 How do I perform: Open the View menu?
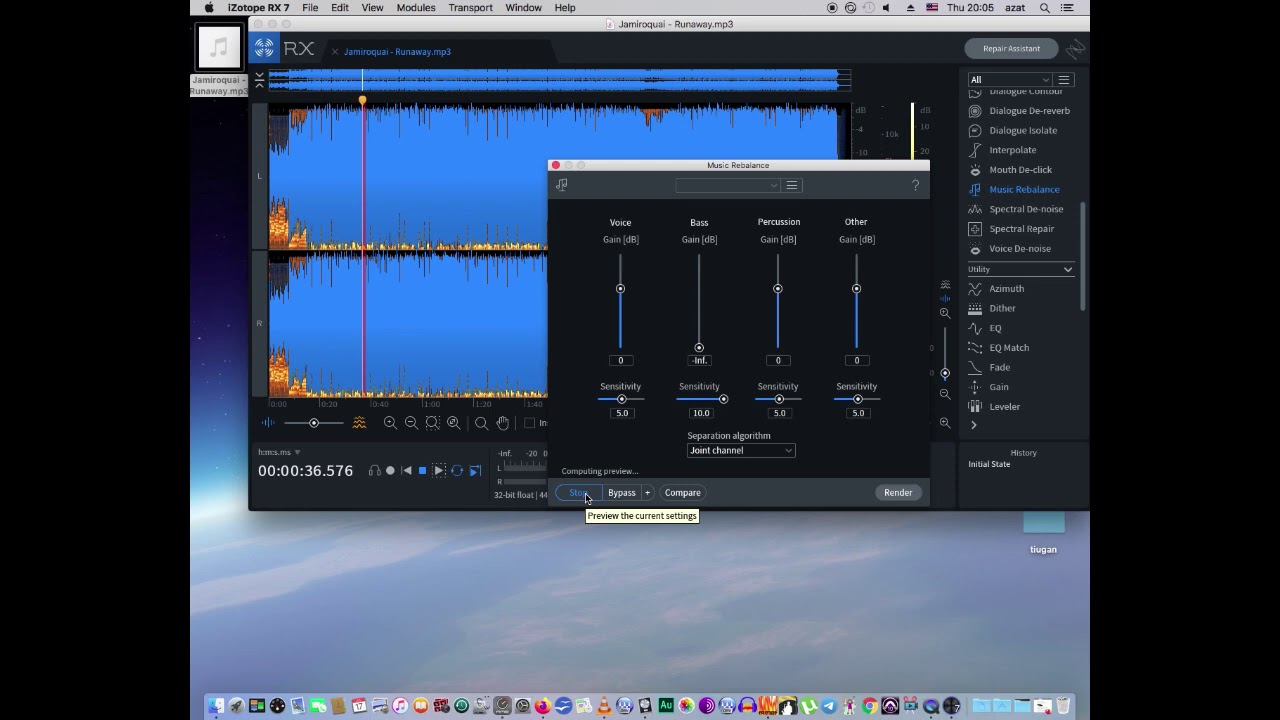(x=372, y=8)
